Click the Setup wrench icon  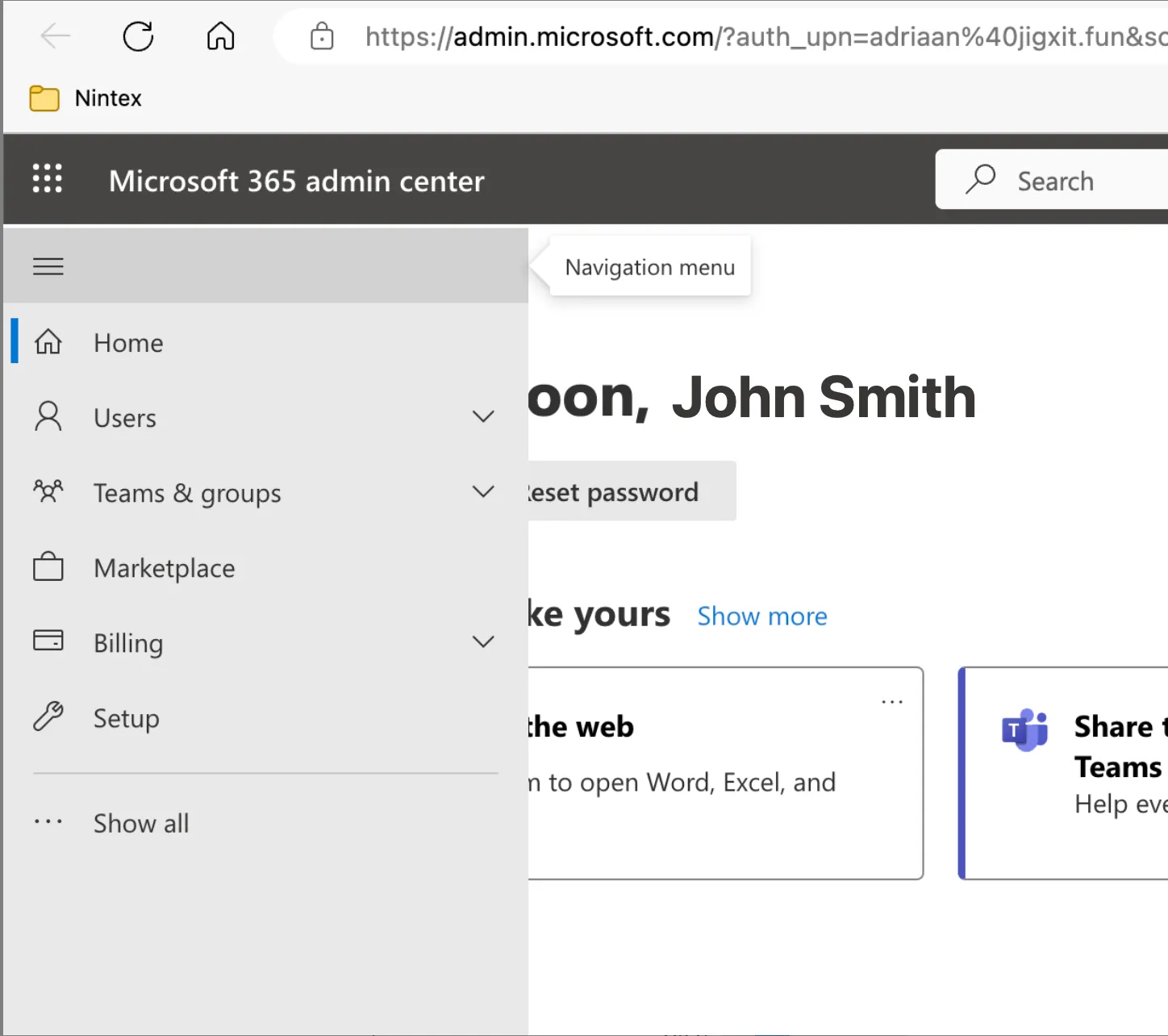point(48,716)
